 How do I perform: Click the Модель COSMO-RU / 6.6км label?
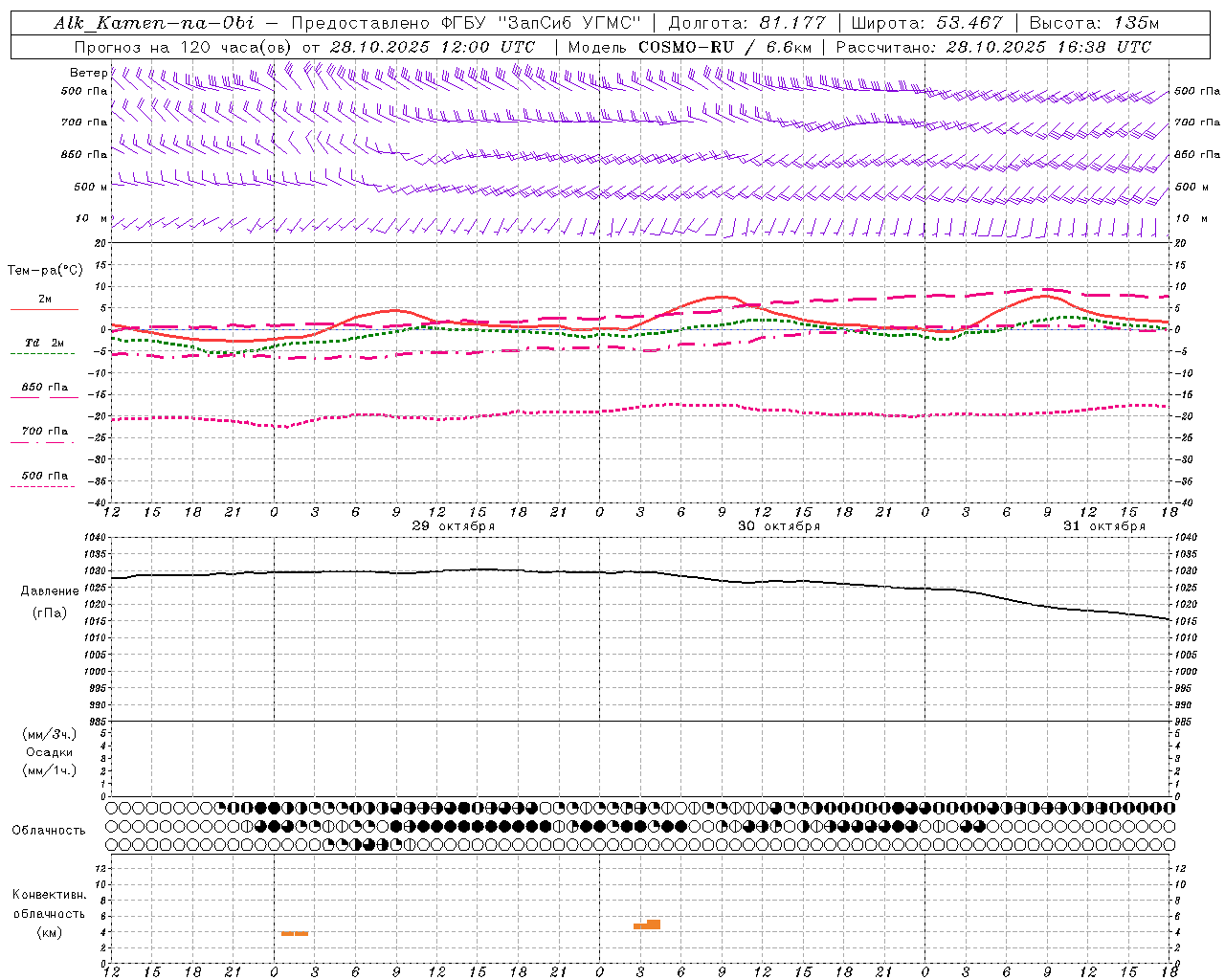click(690, 47)
